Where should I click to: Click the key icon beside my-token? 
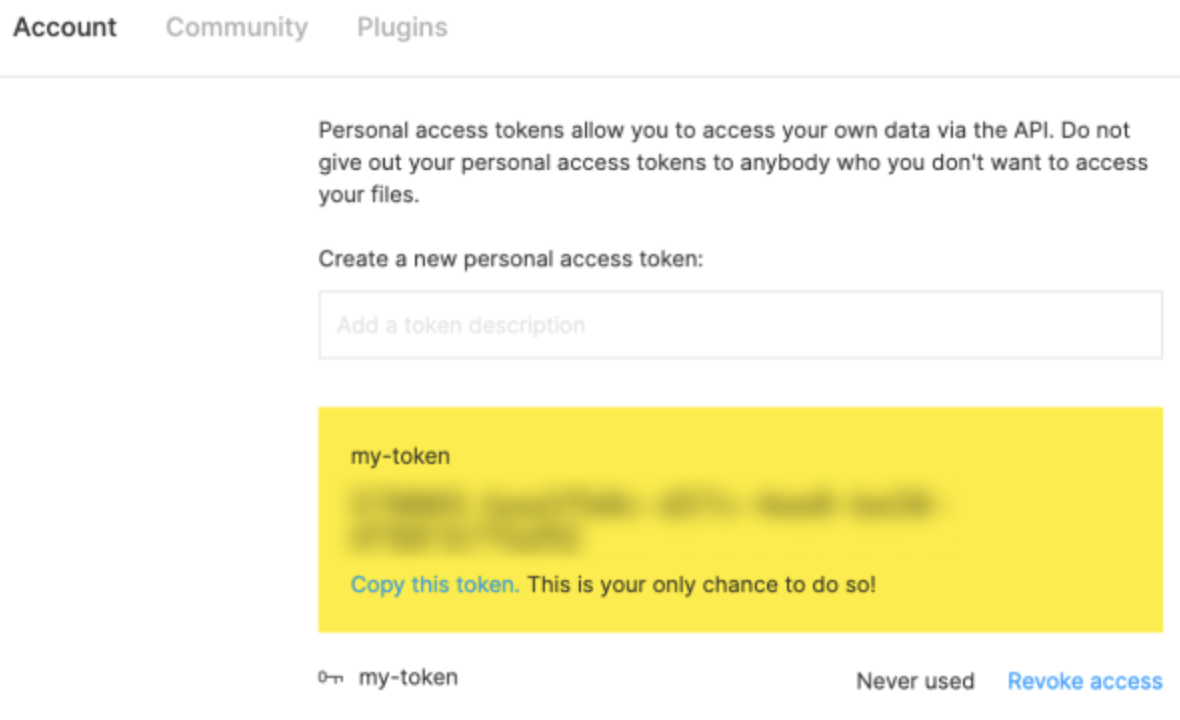(330, 678)
